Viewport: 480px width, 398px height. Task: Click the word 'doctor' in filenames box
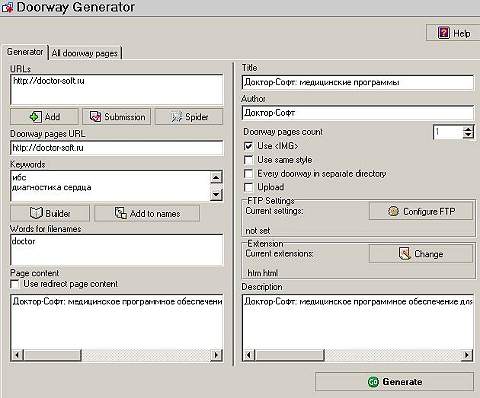click(x=23, y=241)
